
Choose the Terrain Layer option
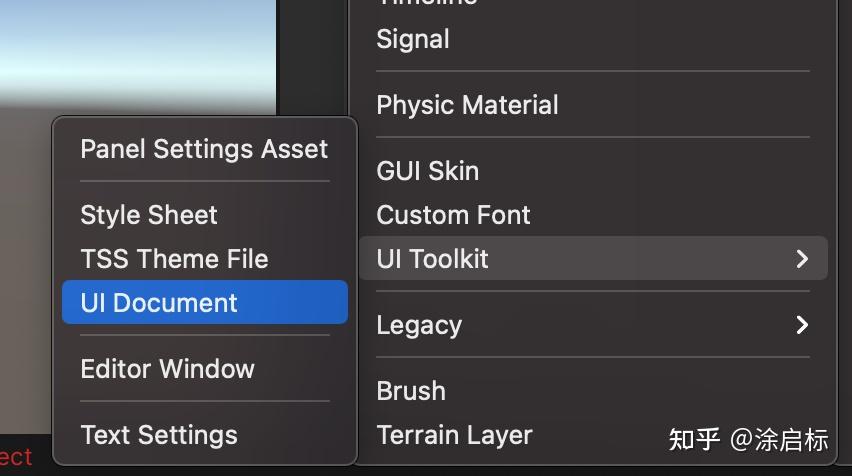(x=454, y=435)
